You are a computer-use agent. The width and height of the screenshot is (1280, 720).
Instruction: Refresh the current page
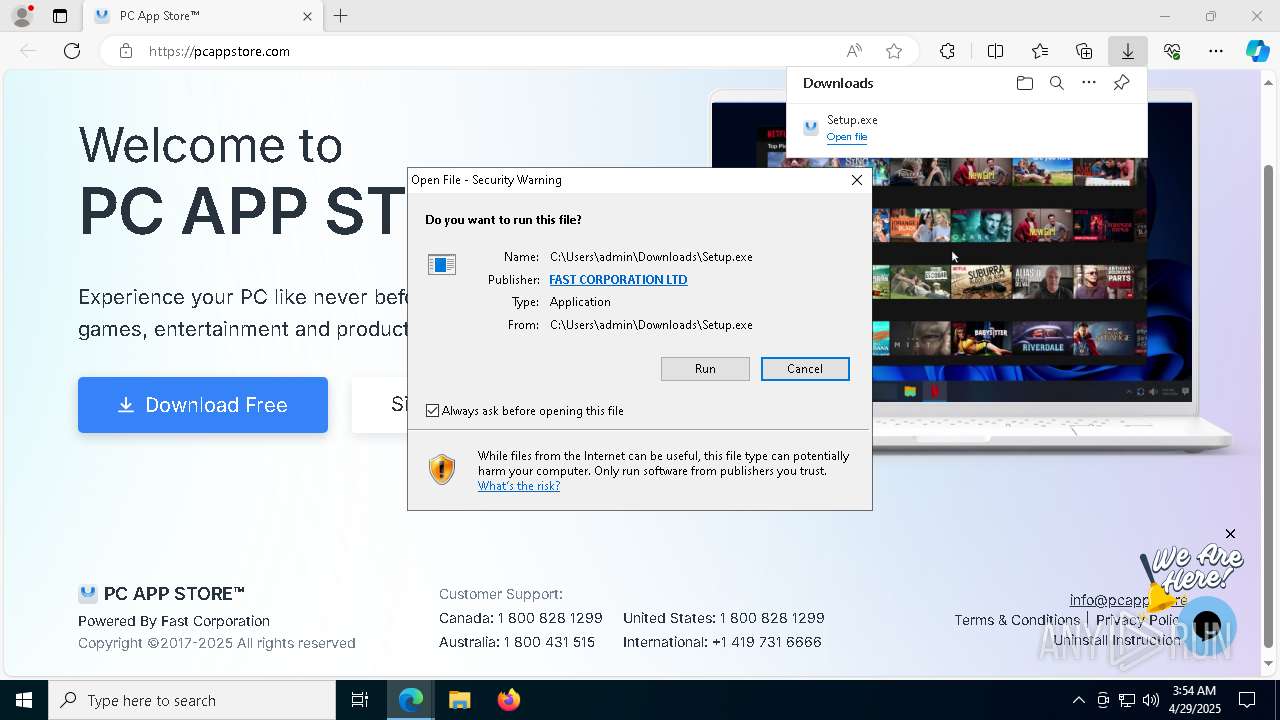[72, 51]
